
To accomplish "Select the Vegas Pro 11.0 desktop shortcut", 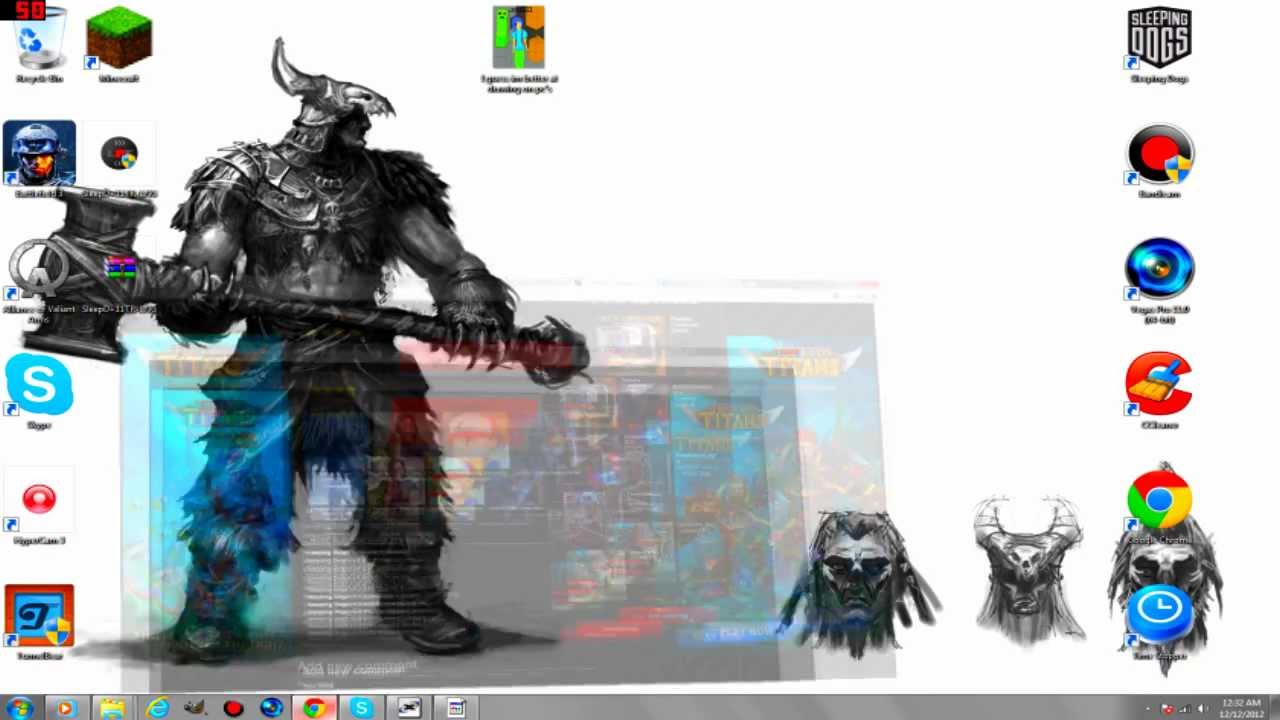I will pyautogui.click(x=1159, y=280).
